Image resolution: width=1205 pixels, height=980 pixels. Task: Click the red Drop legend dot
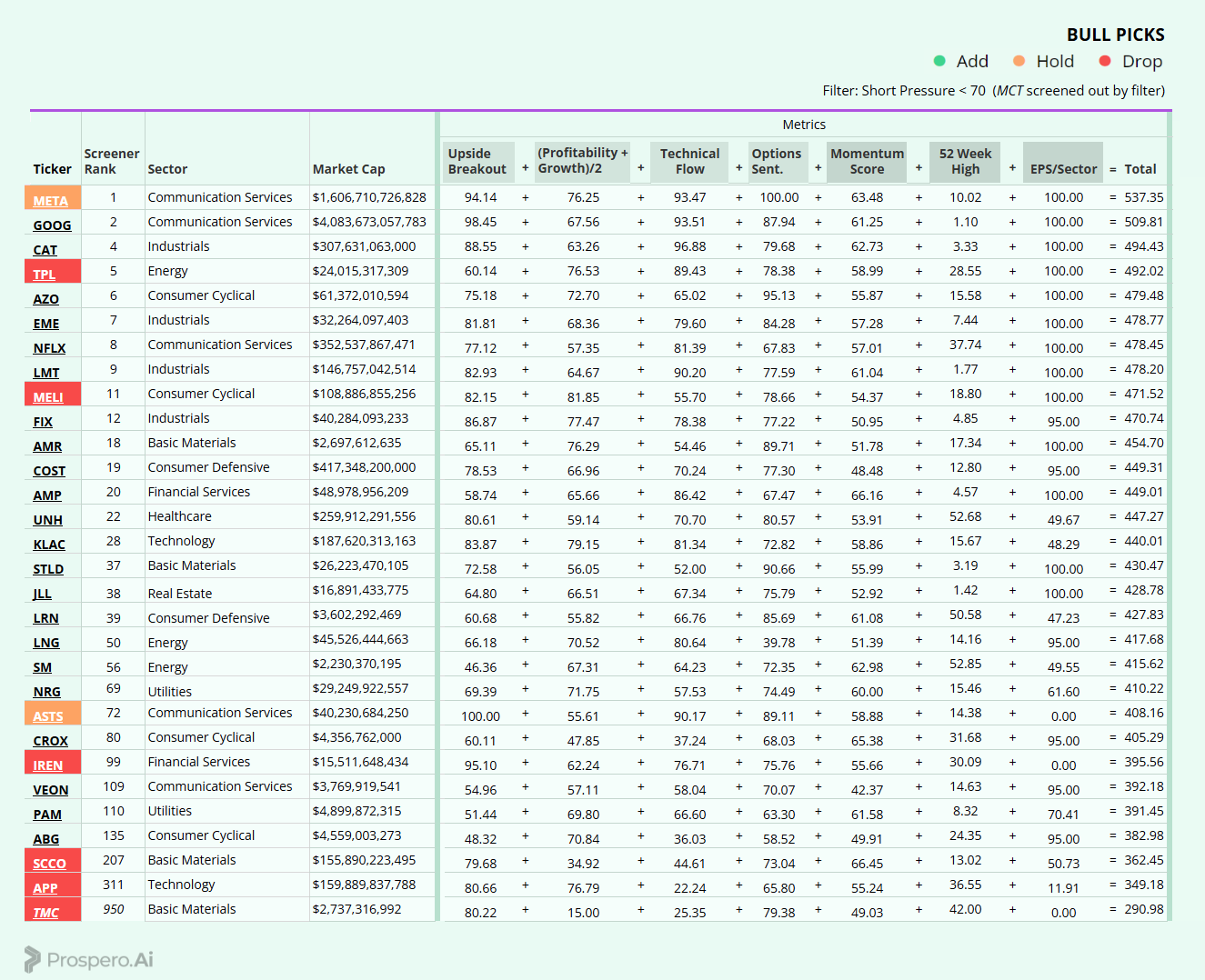point(1105,61)
